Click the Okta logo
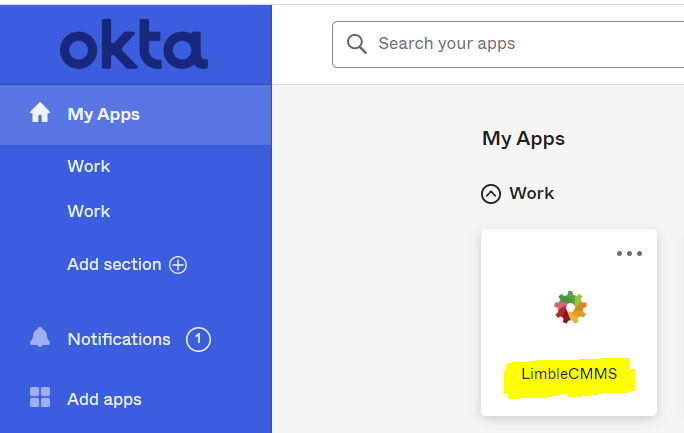The height and width of the screenshot is (433, 684). [x=134, y=44]
